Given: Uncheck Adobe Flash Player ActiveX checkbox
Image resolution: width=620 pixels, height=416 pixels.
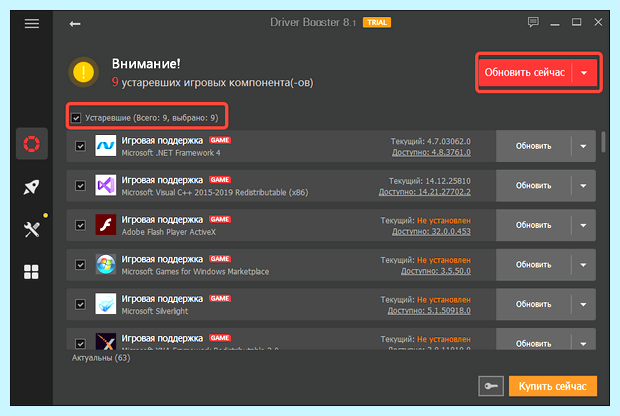Looking at the screenshot, I should point(80,225).
